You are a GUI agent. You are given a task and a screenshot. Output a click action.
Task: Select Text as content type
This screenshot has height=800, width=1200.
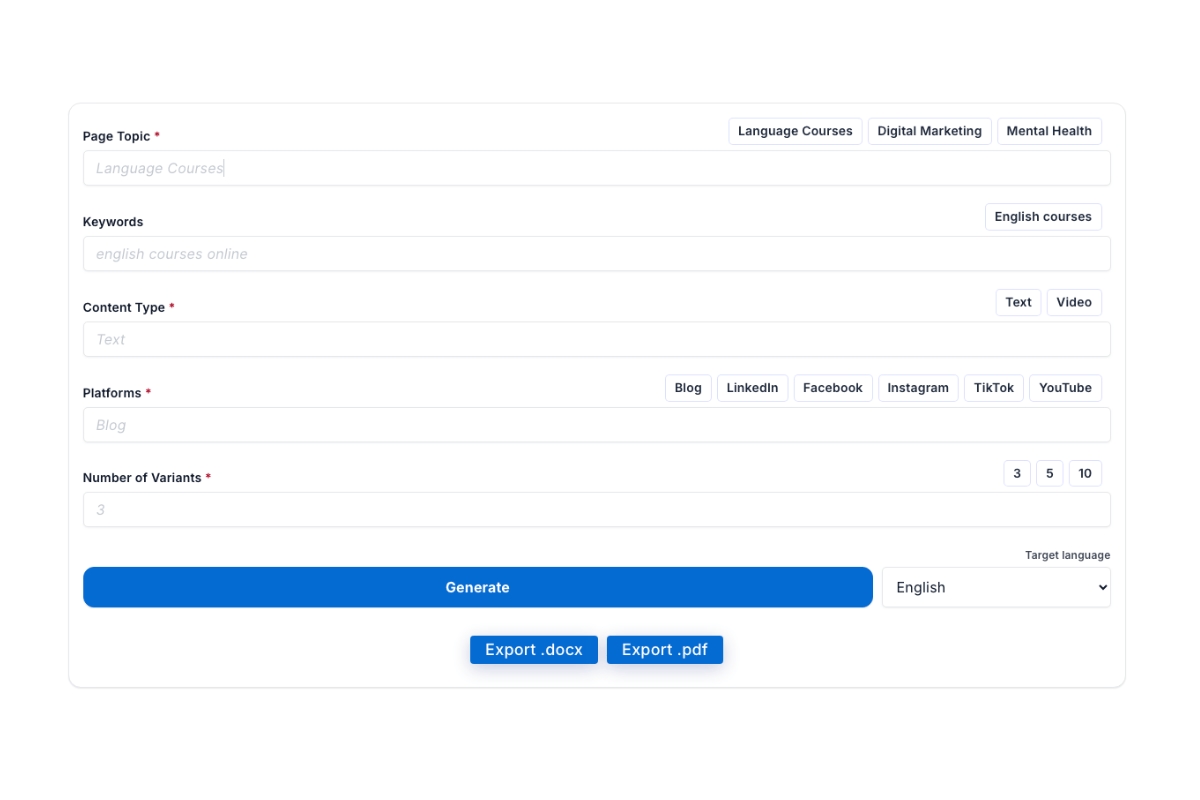1018,302
